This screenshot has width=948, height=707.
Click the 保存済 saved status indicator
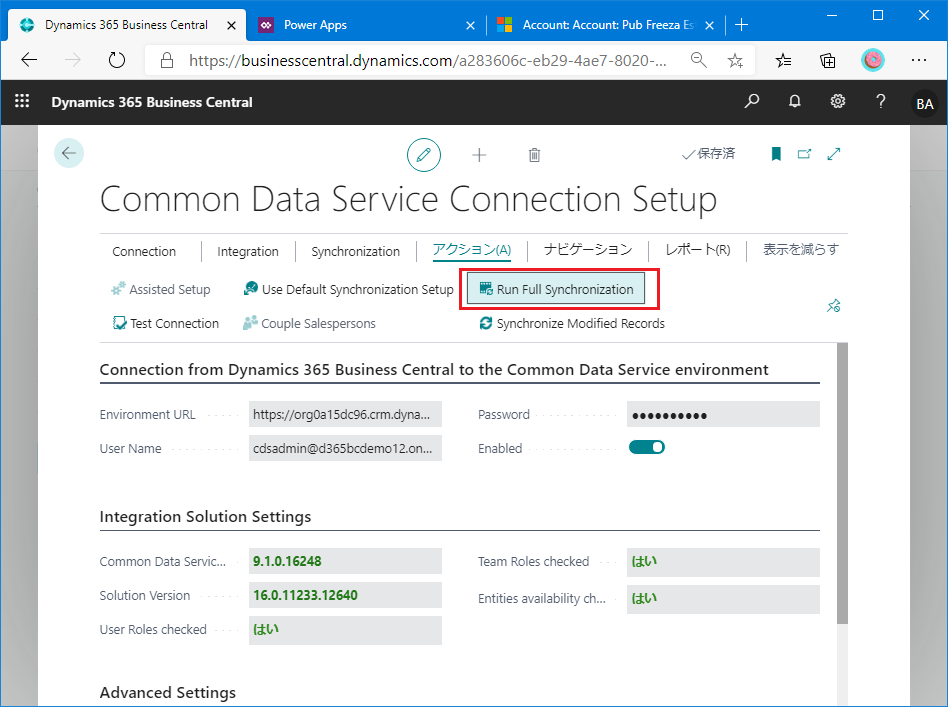(709, 154)
